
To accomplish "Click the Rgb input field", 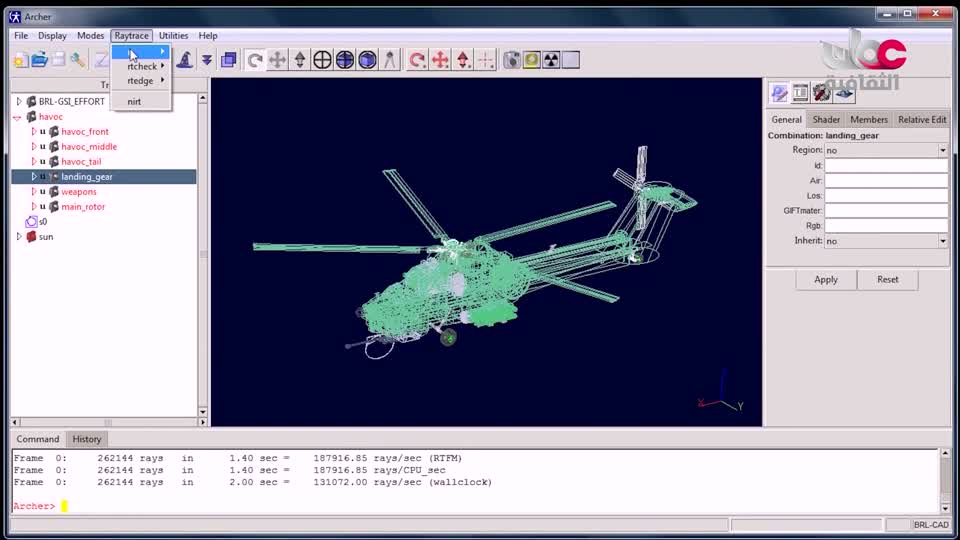I will tap(886, 226).
